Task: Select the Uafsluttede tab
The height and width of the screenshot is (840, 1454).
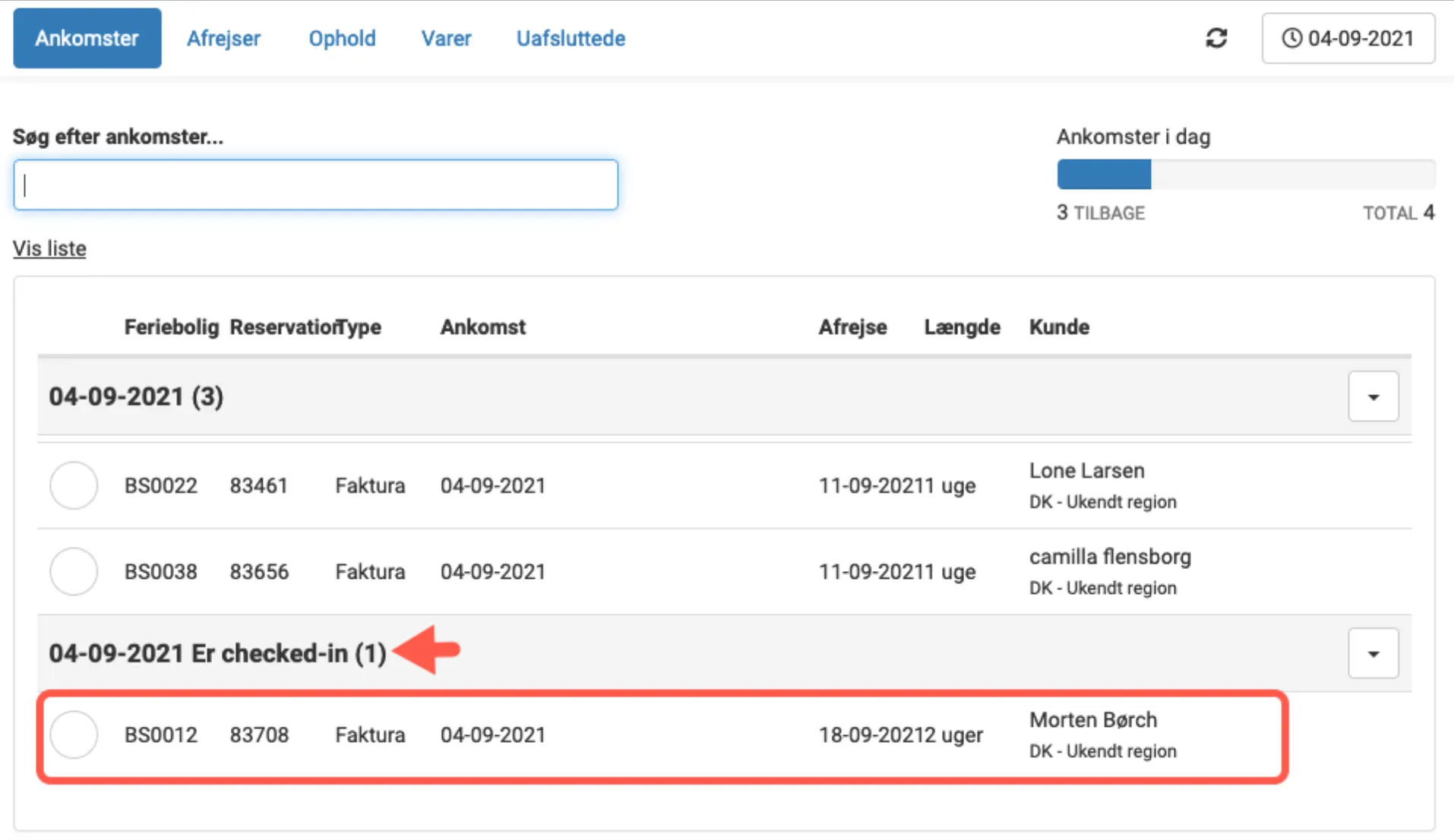Action: tap(571, 38)
